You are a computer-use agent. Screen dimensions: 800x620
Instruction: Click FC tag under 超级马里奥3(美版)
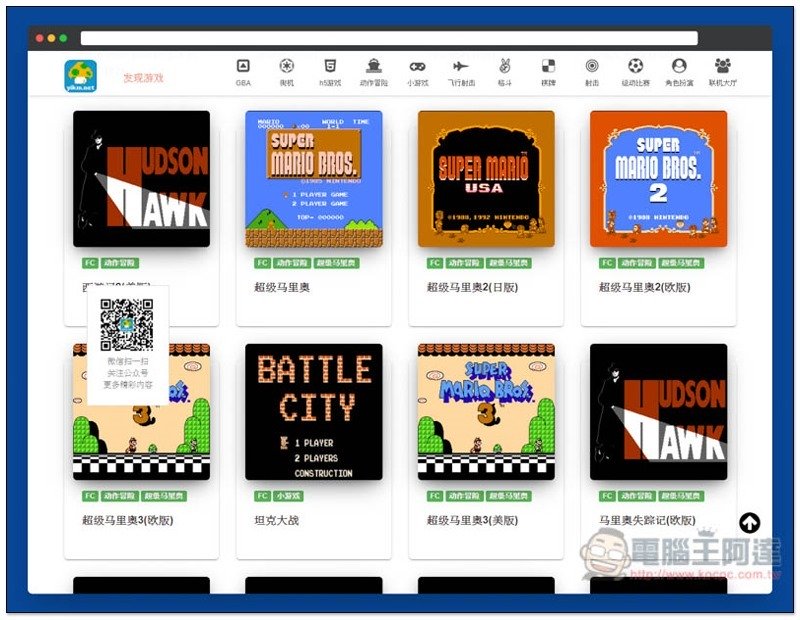pyautogui.click(x=435, y=496)
